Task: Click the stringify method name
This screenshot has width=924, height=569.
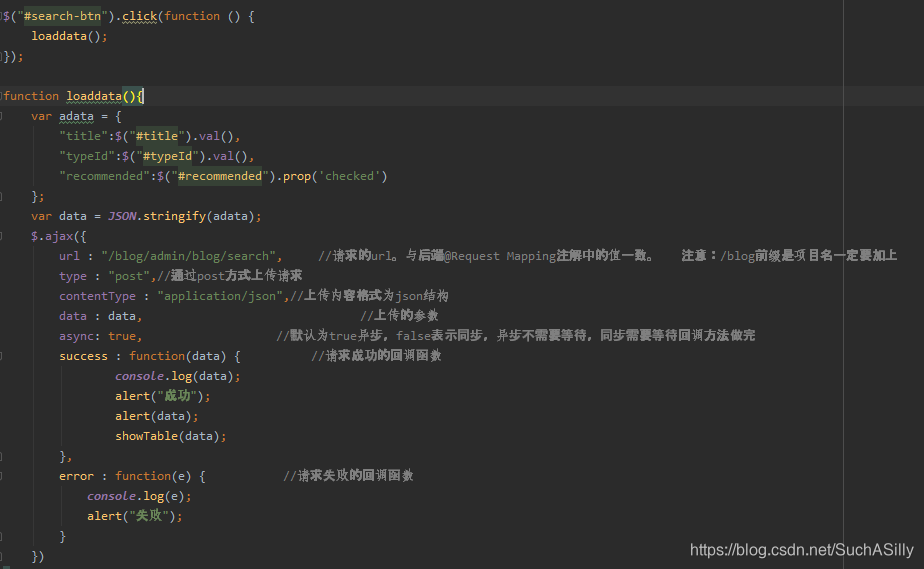Action: tap(174, 216)
